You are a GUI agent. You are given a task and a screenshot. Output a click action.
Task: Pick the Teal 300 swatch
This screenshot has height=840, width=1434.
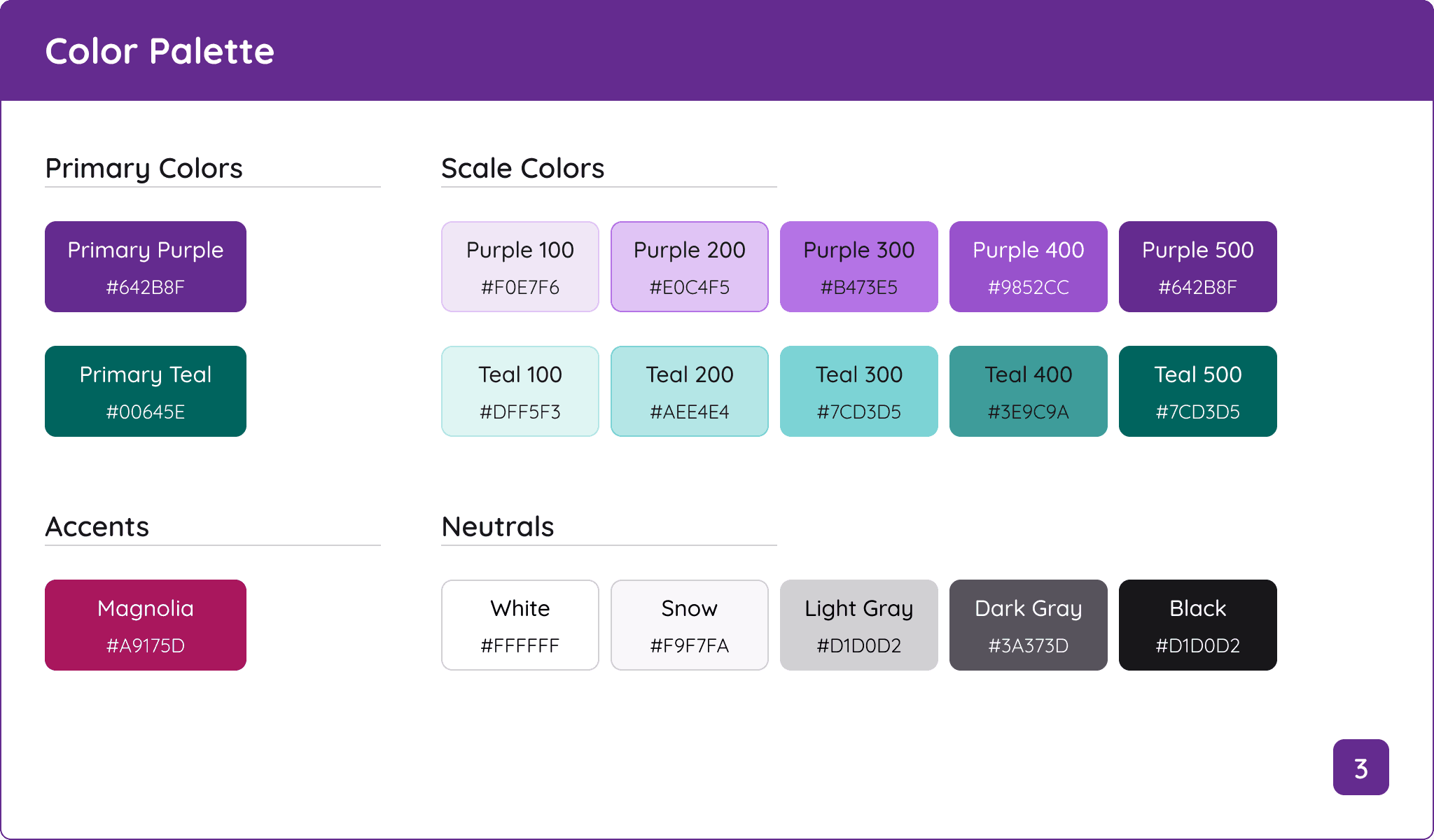pos(858,391)
